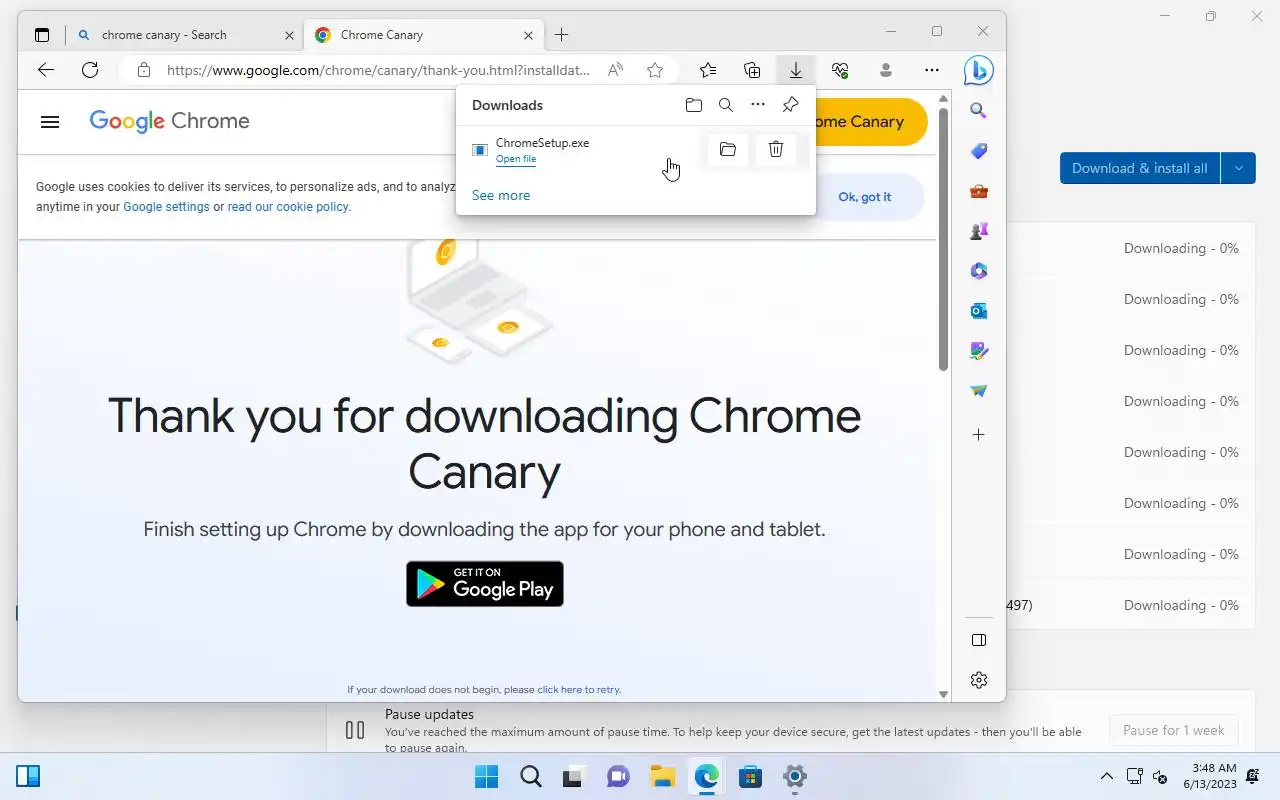Viewport: 1280px width, 800px height.
Task: Select the Chrome Canary tab
Action: click(423, 35)
